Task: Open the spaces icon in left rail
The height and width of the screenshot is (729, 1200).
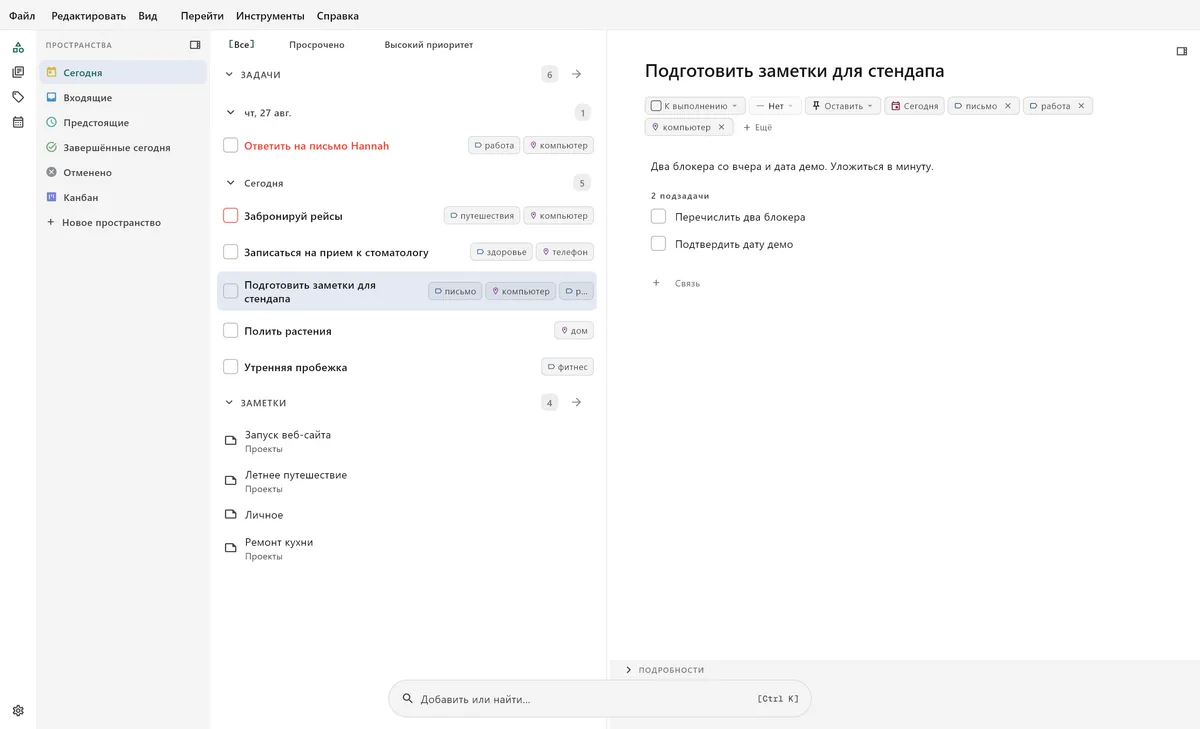Action: click(x=18, y=47)
